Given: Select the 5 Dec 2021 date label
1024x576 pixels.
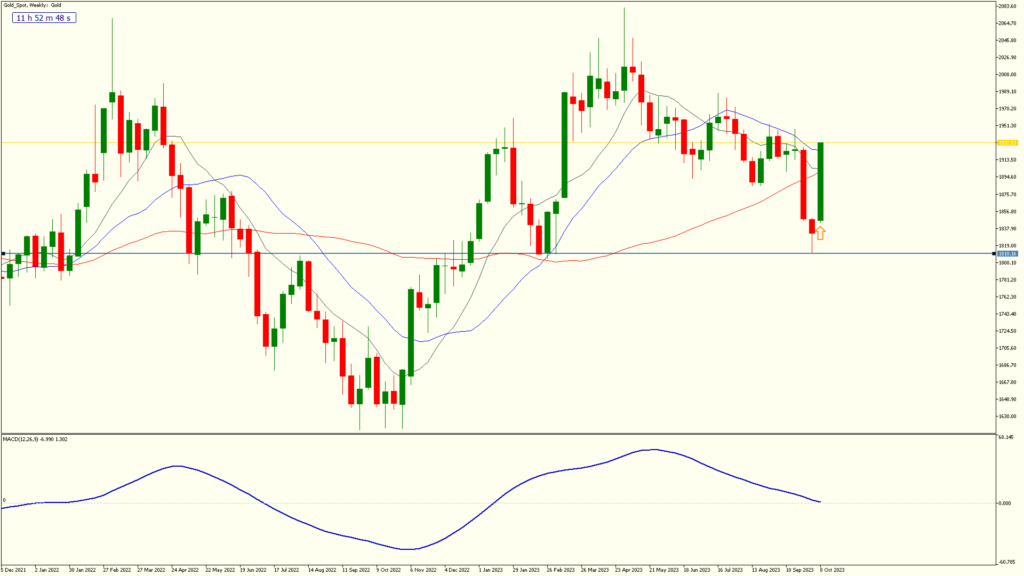Looking at the screenshot, I should pos(14,567).
